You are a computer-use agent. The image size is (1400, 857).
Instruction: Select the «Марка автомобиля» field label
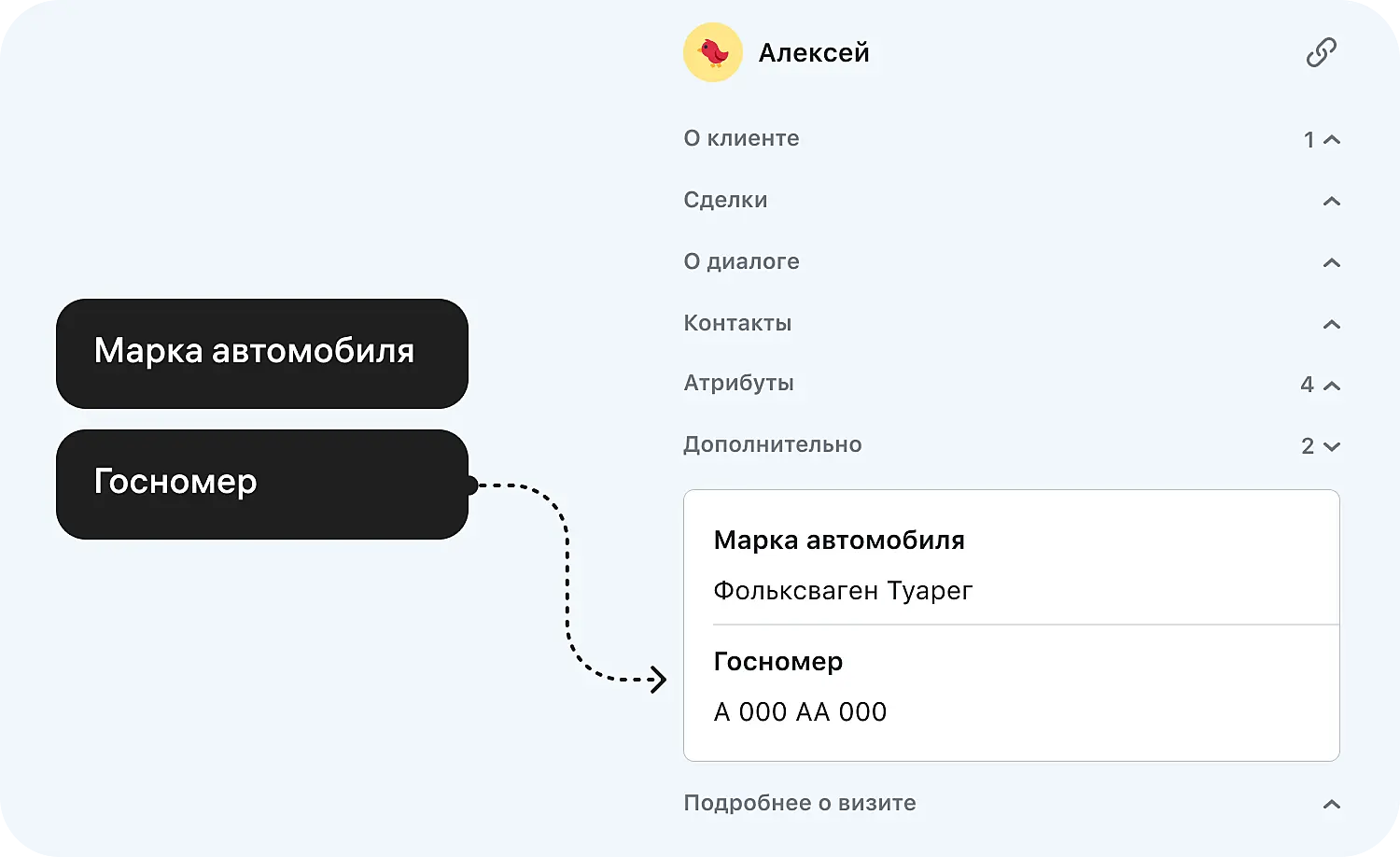[839, 540]
